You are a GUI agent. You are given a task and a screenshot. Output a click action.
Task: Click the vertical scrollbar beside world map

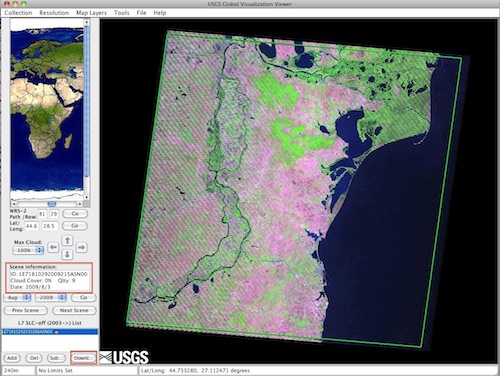point(86,102)
